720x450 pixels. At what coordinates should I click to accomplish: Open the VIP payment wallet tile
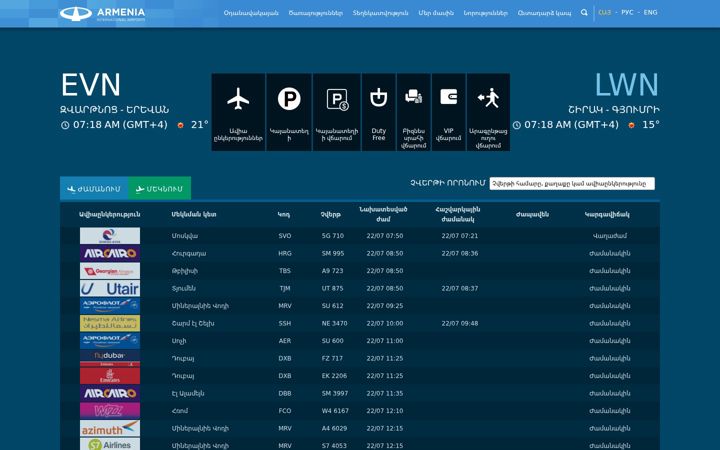point(448,112)
